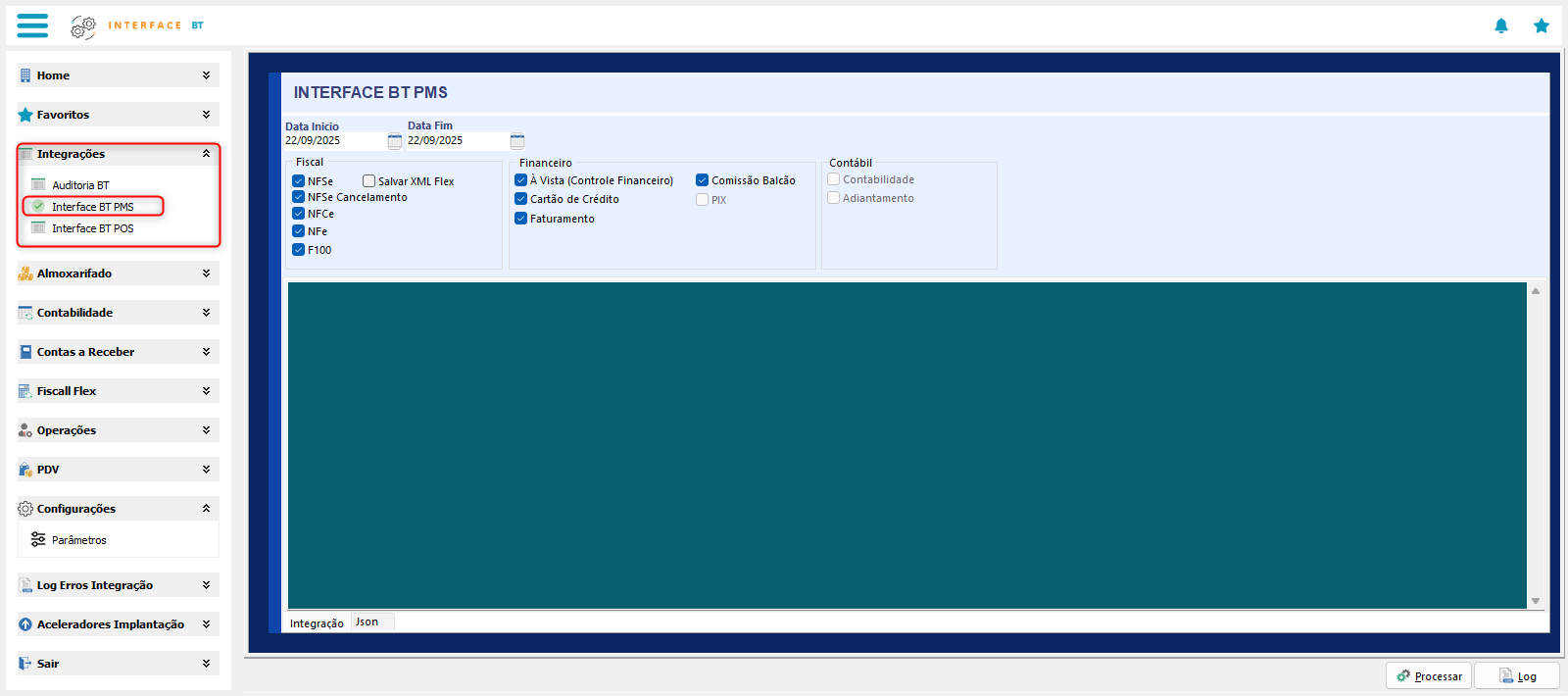Click the Data Início date field

pos(334,141)
